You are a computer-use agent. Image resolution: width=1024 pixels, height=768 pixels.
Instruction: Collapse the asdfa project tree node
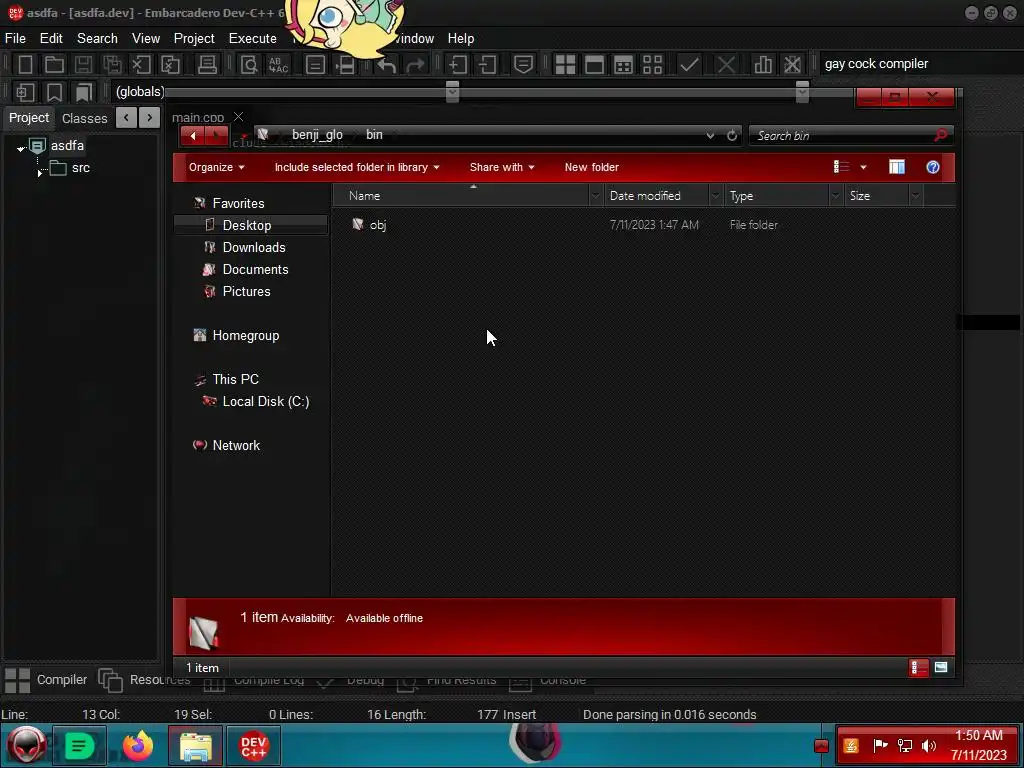20,149
